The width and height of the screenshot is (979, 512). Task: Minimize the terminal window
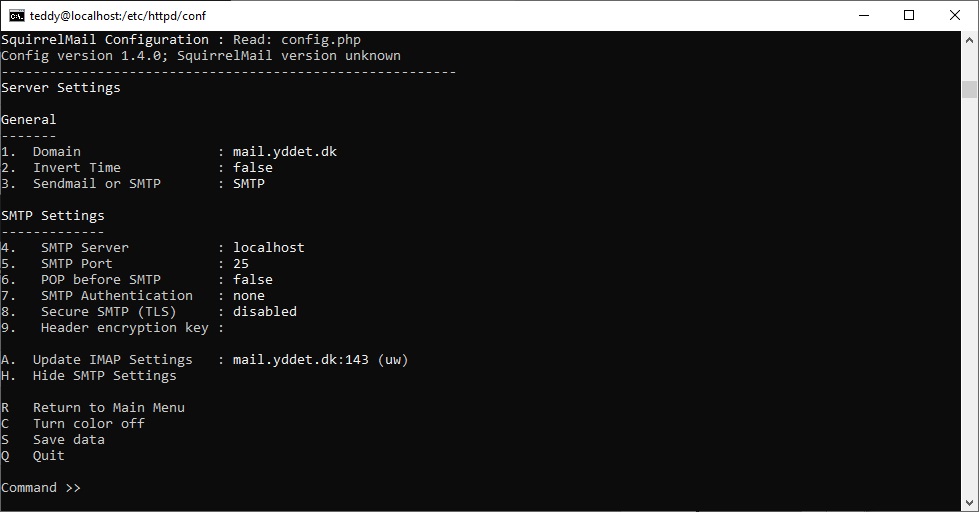pos(864,16)
